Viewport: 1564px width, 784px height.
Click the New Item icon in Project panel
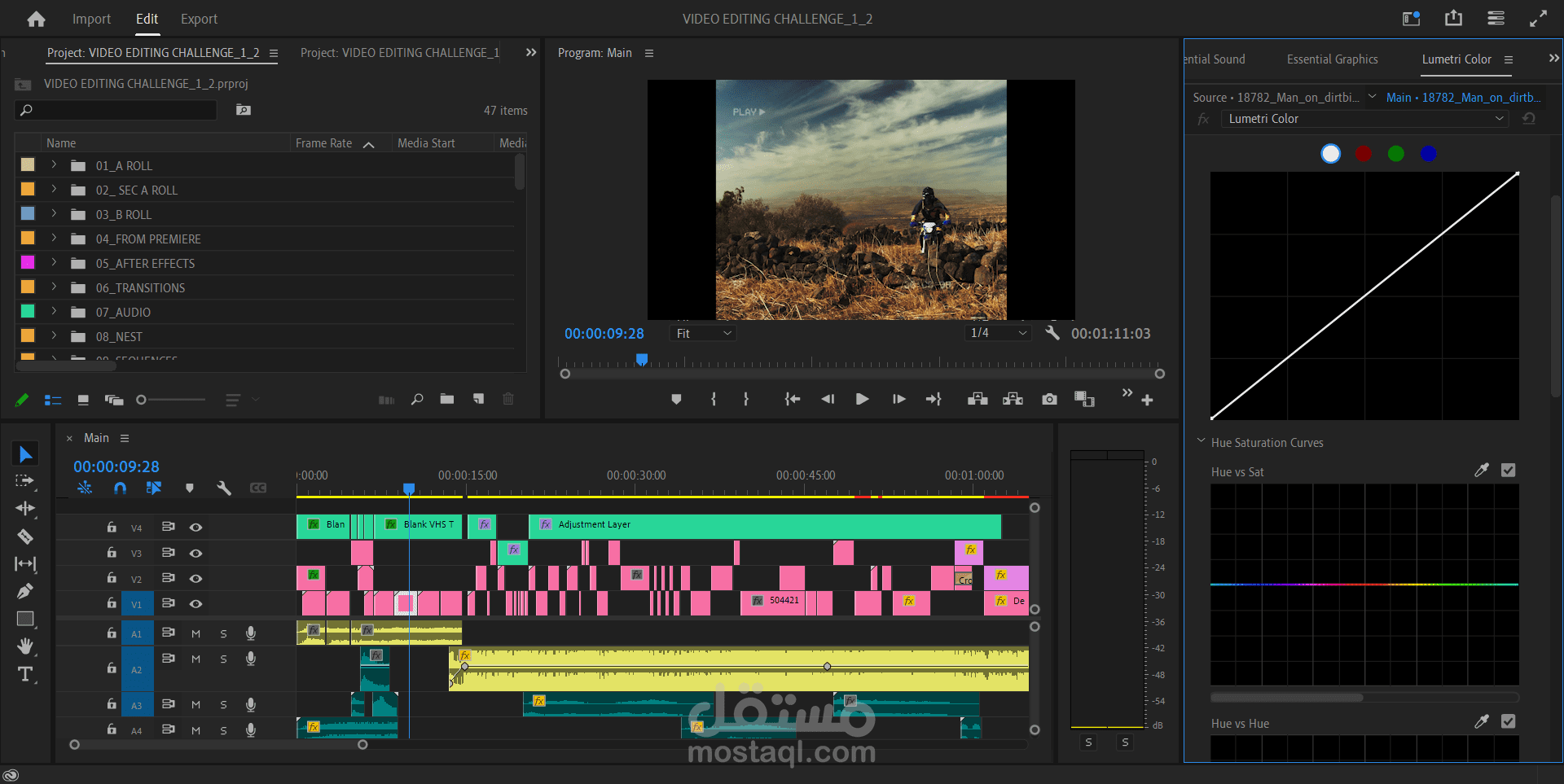click(478, 399)
